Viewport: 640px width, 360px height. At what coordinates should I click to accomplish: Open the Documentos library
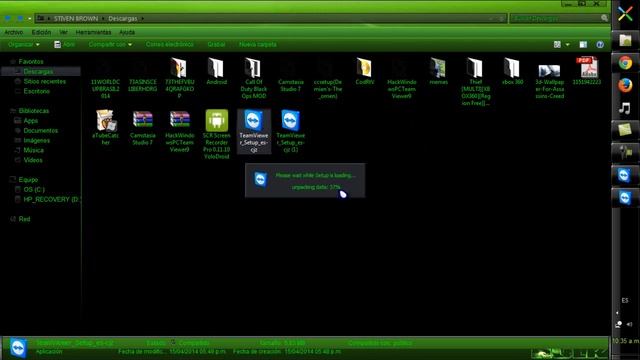(40, 131)
